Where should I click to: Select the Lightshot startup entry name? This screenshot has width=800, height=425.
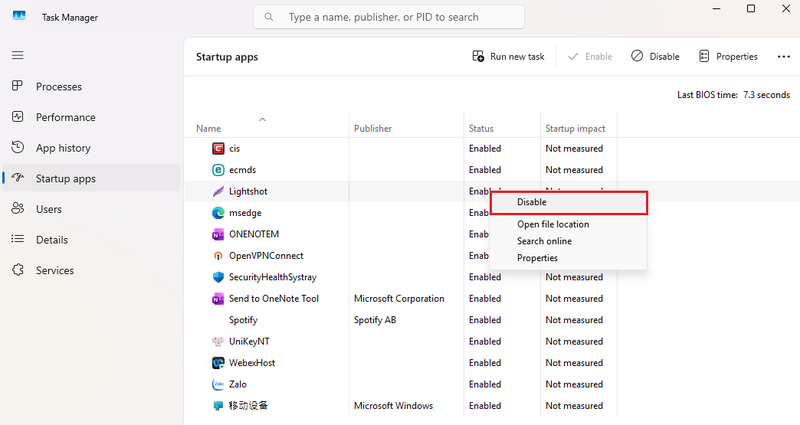(x=248, y=191)
